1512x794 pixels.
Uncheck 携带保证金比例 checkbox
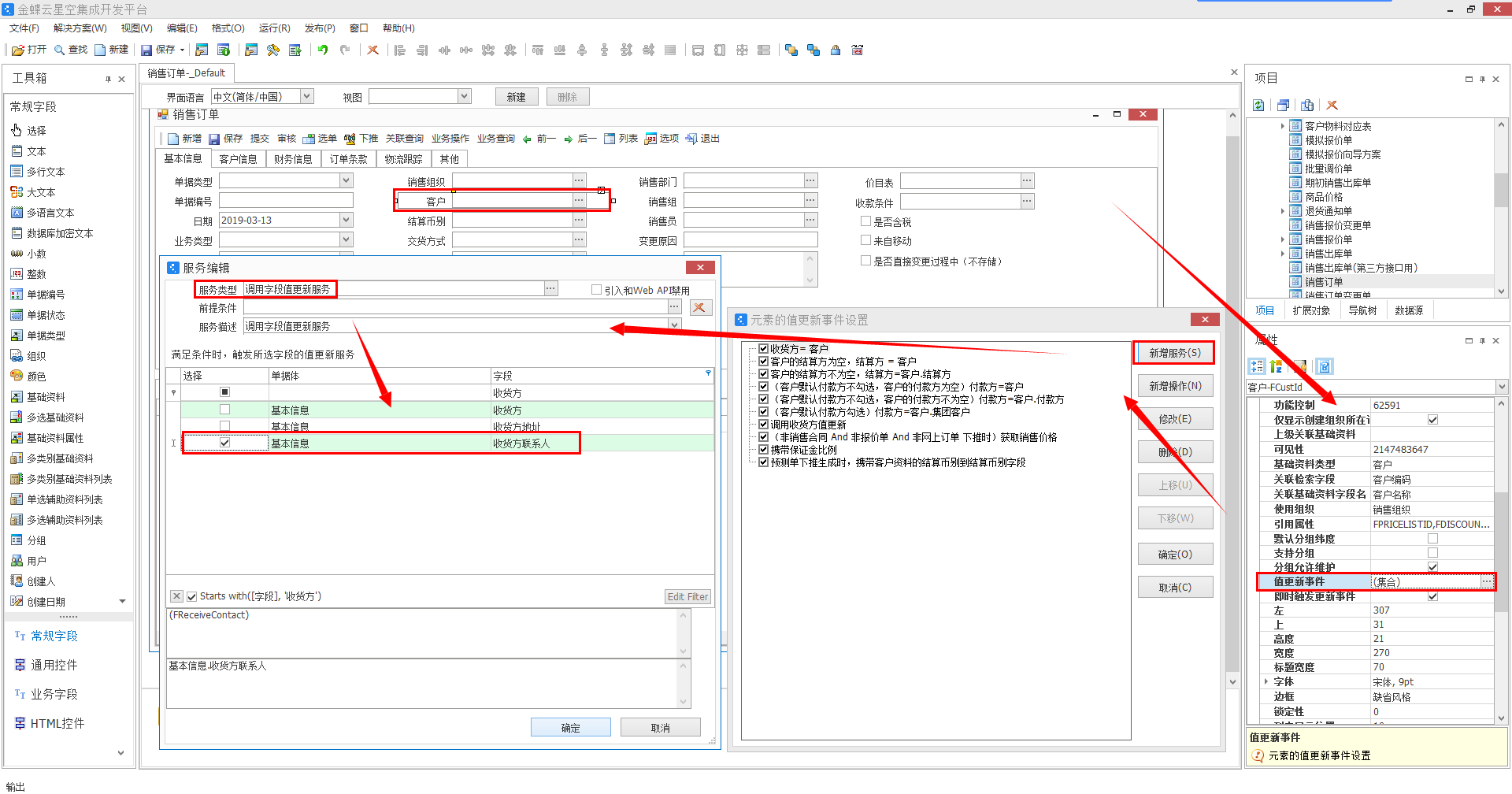[763, 449]
